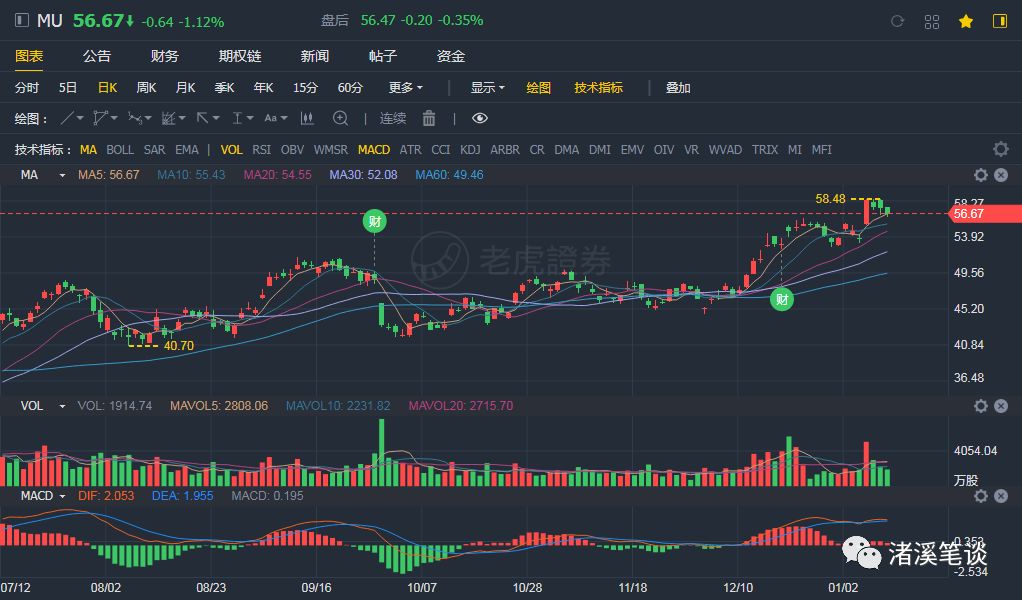Viewport: 1022px width, 600px height.
Task: Toggle the favorite star for MU
Action: point(966,21)
